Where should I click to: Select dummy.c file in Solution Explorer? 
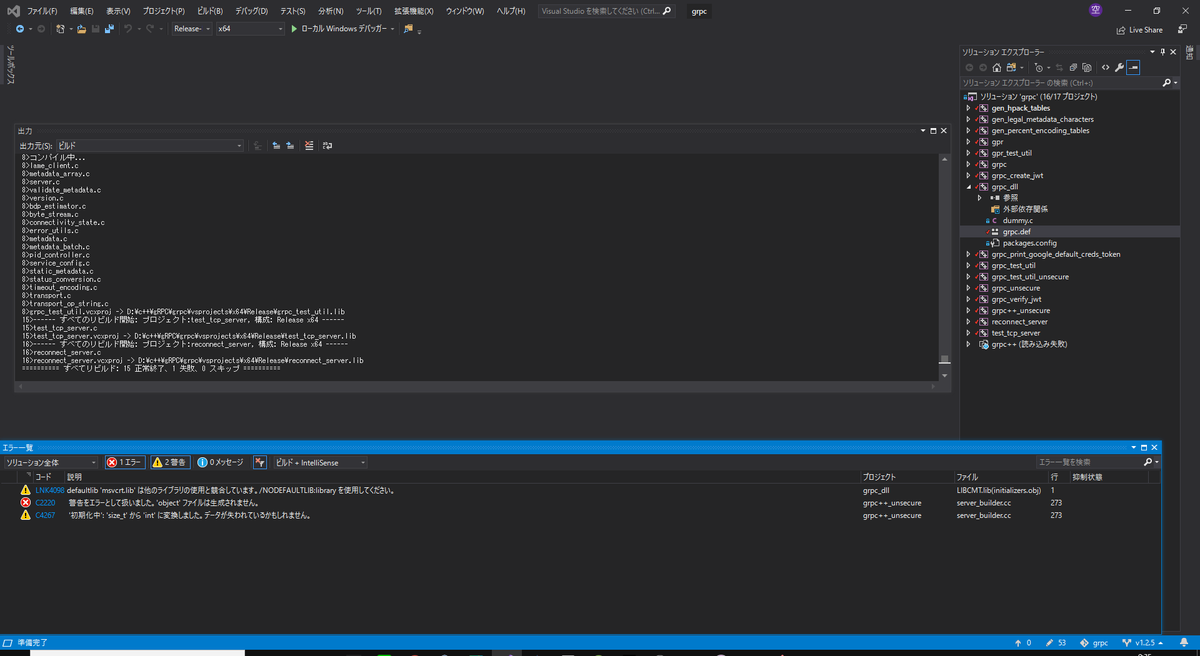pos(1018,220)
